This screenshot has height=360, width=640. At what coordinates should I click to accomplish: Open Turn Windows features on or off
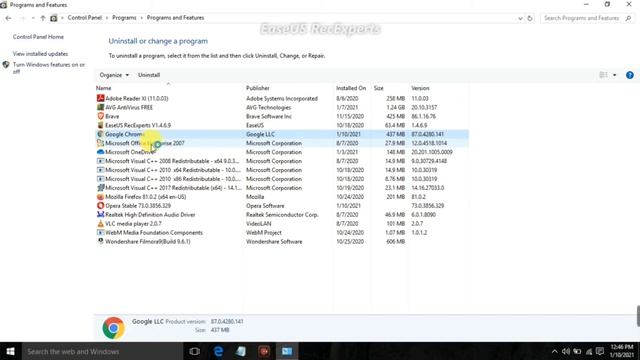pyautogui.click(x=49, y=68)
